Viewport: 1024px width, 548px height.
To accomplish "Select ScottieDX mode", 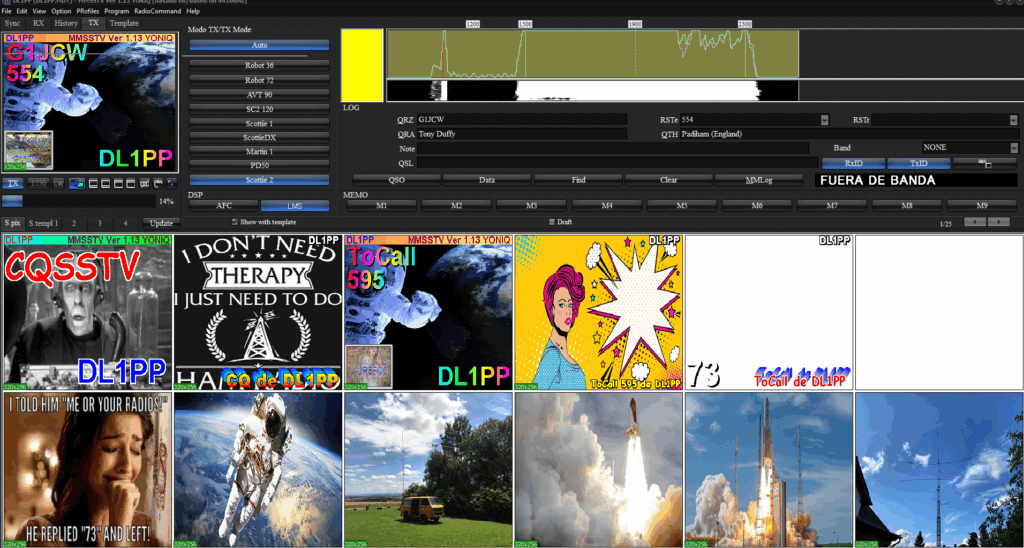I will (x=259, y=137).
